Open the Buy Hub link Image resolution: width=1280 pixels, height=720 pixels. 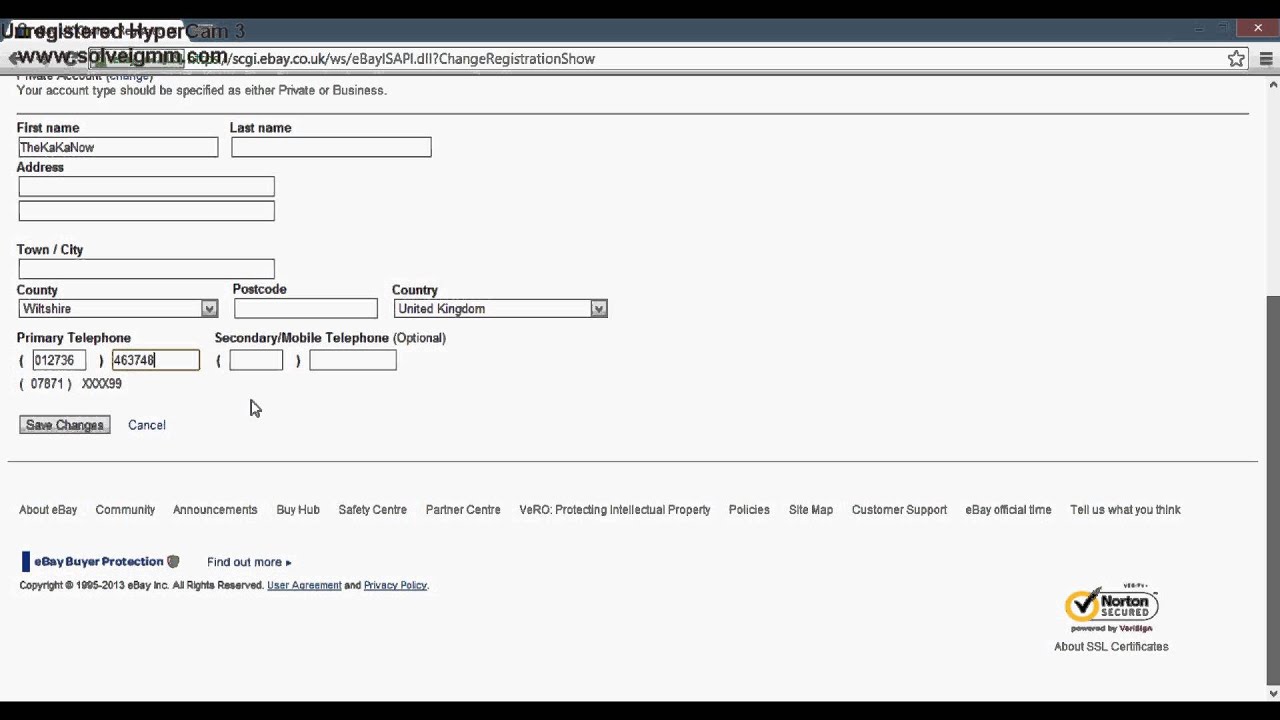pyautogui.click(x=298, y=510)
